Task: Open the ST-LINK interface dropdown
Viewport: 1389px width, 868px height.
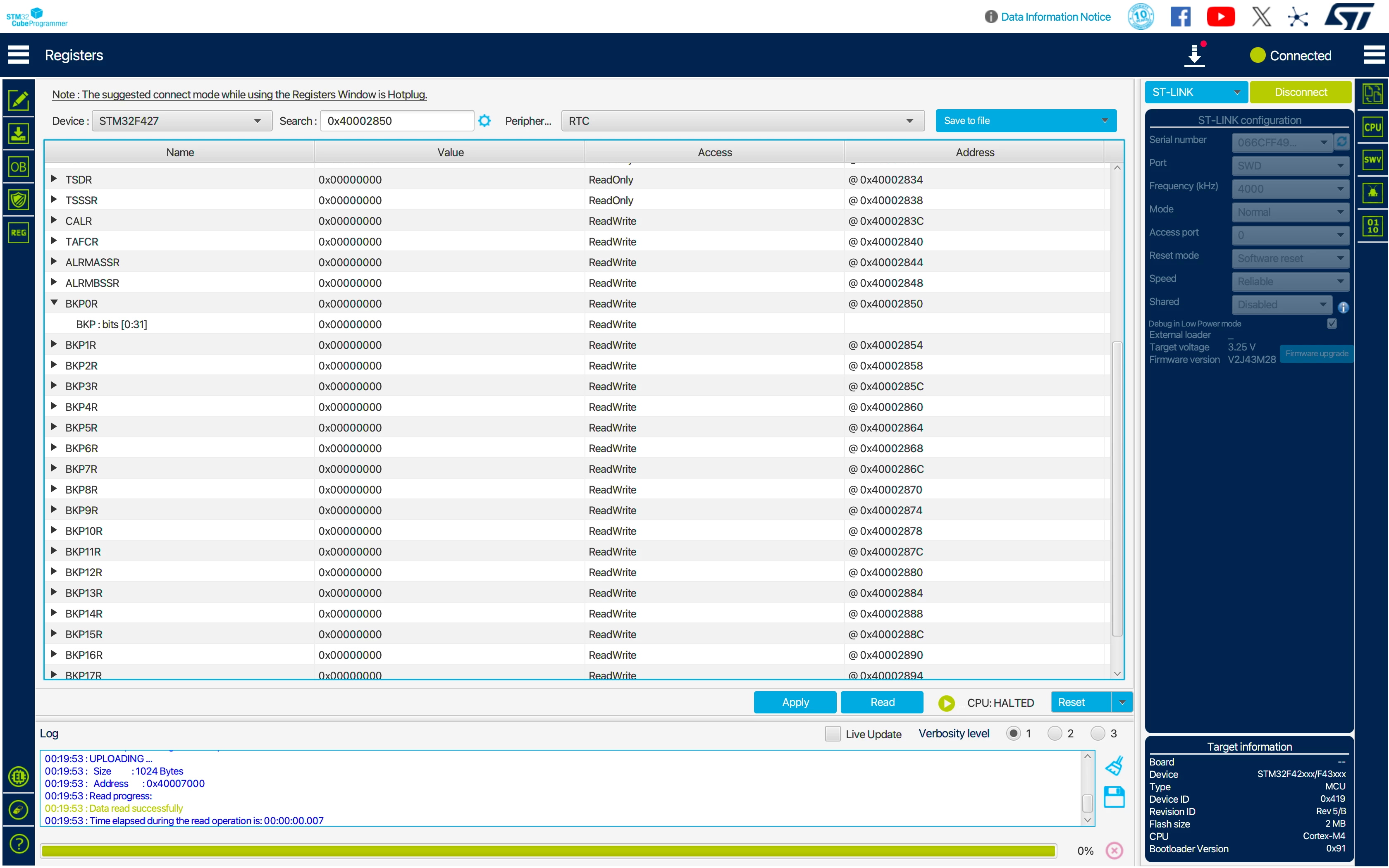Action: (1196, 92)
